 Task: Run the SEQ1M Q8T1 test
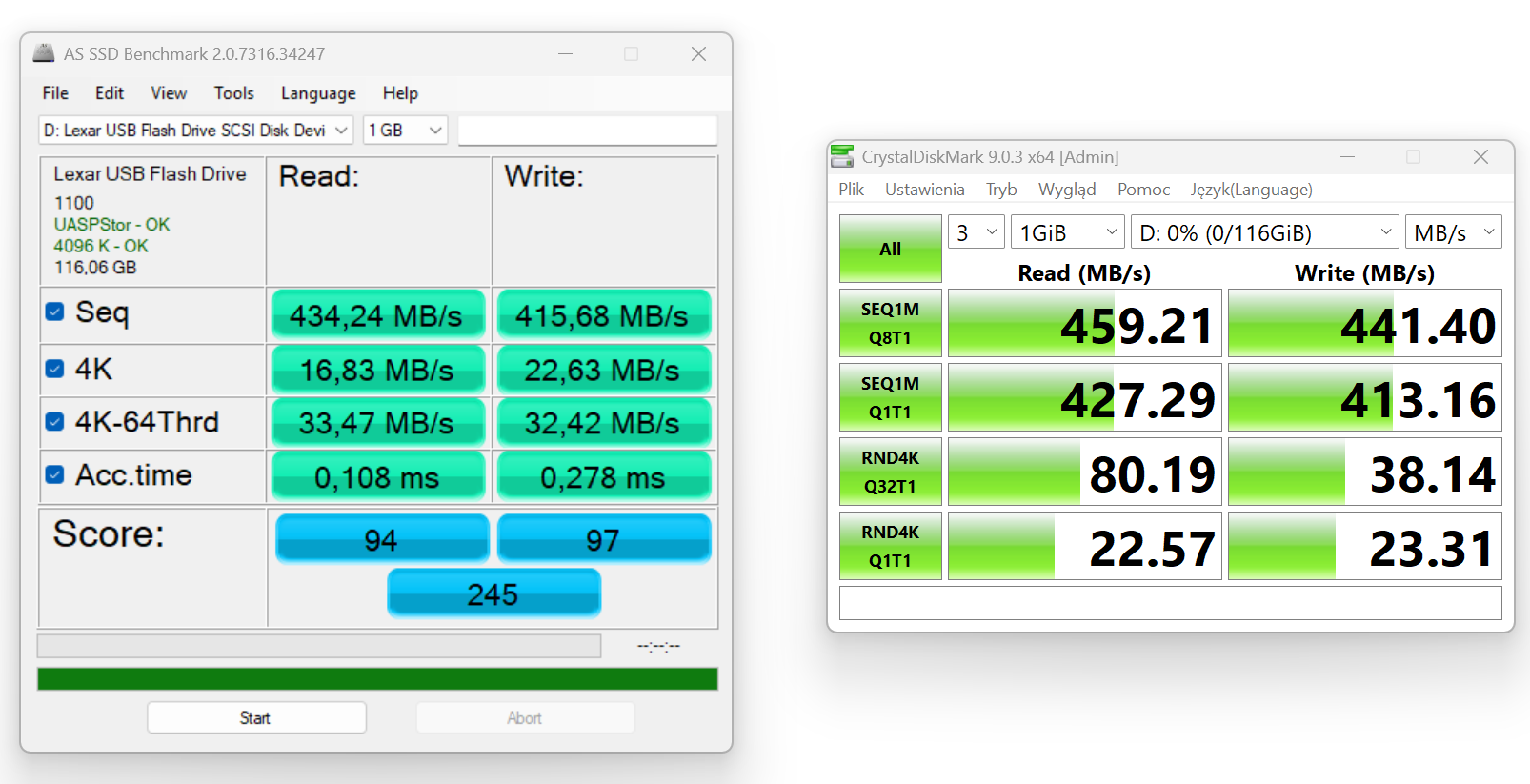pos(891,323)
